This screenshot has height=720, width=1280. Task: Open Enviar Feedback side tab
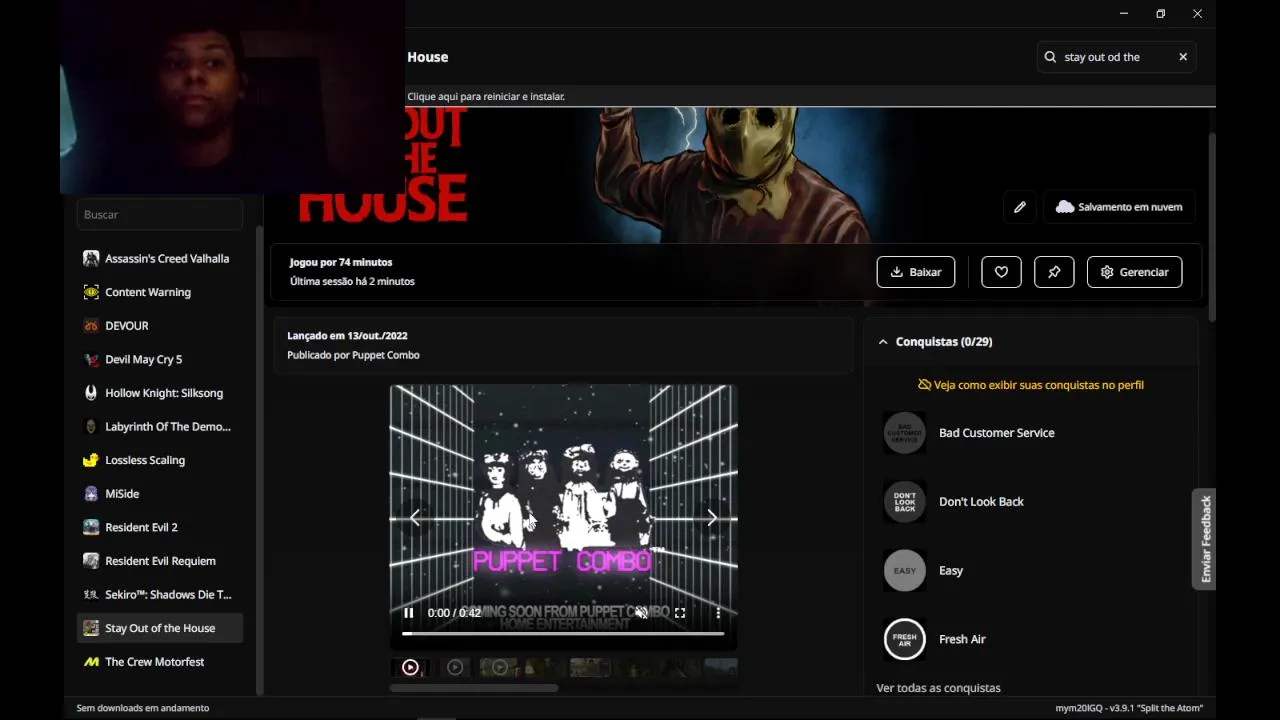(x=1205, y=539)
